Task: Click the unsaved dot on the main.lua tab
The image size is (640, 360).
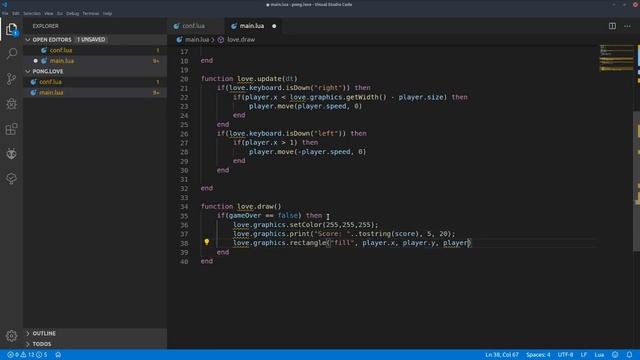Action: tap(274, 26)
